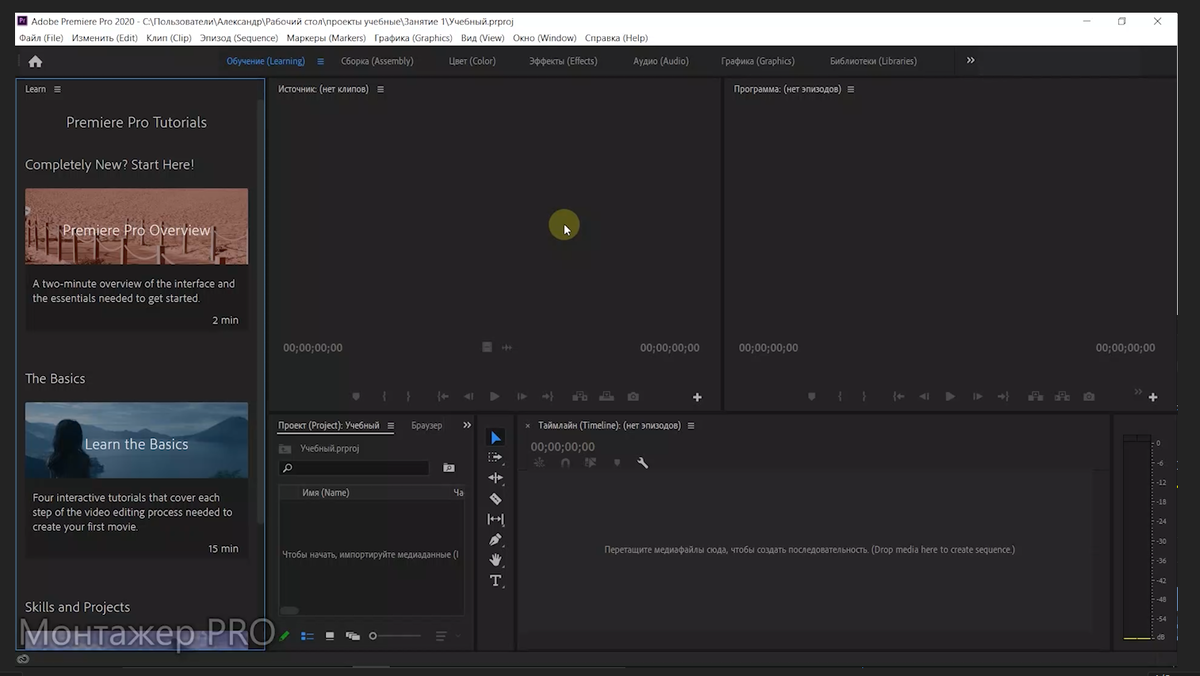This screenshot has height=676, width=1200.
Task: Switch Project panel to Freeform View
Action: click(352, 636)
